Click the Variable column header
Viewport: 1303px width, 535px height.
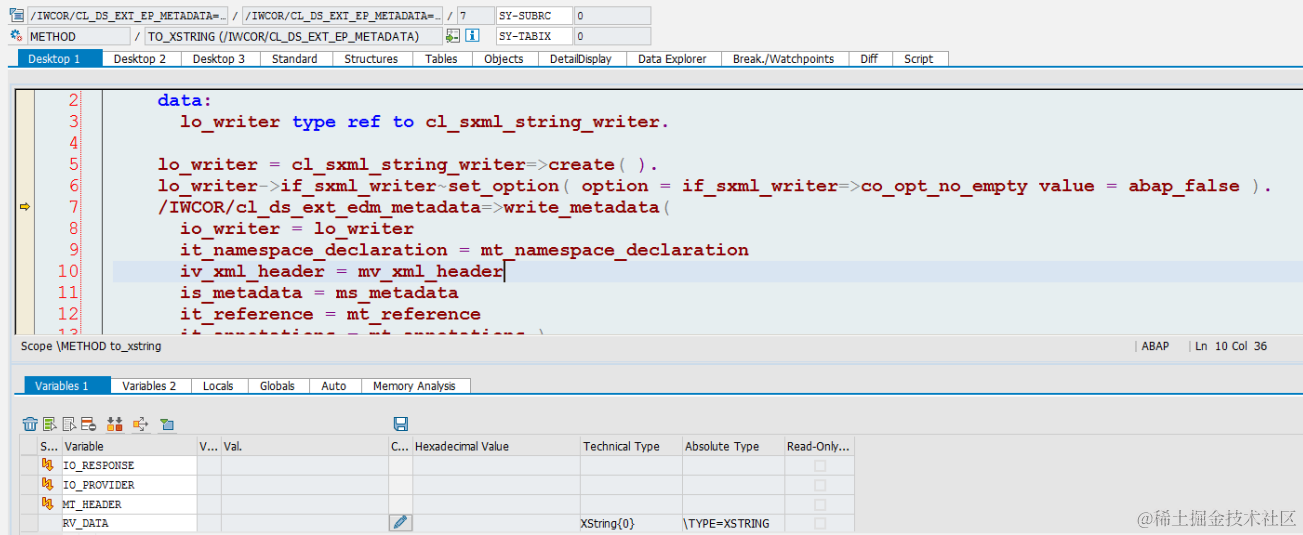point(129,447)
